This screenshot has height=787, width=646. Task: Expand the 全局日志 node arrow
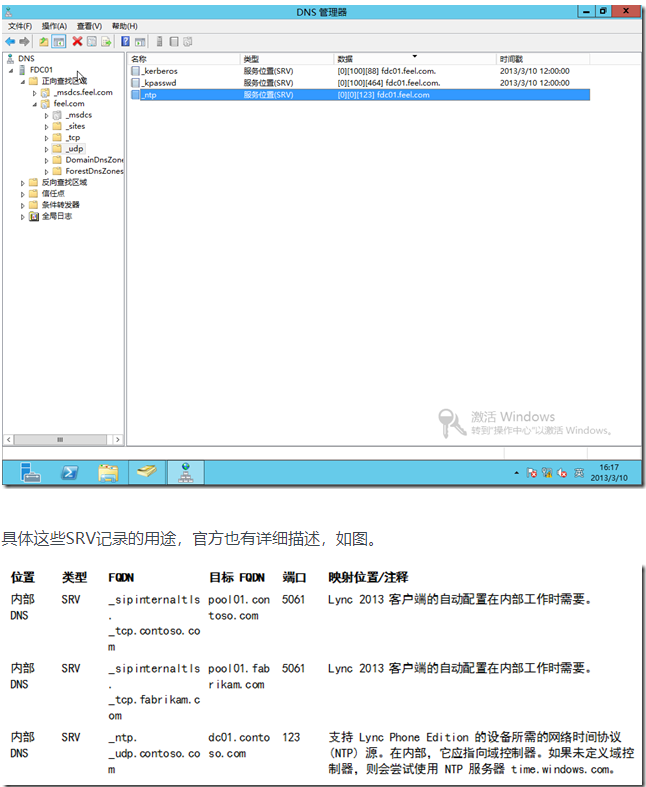pyautogui.click(x=23, y=217)
